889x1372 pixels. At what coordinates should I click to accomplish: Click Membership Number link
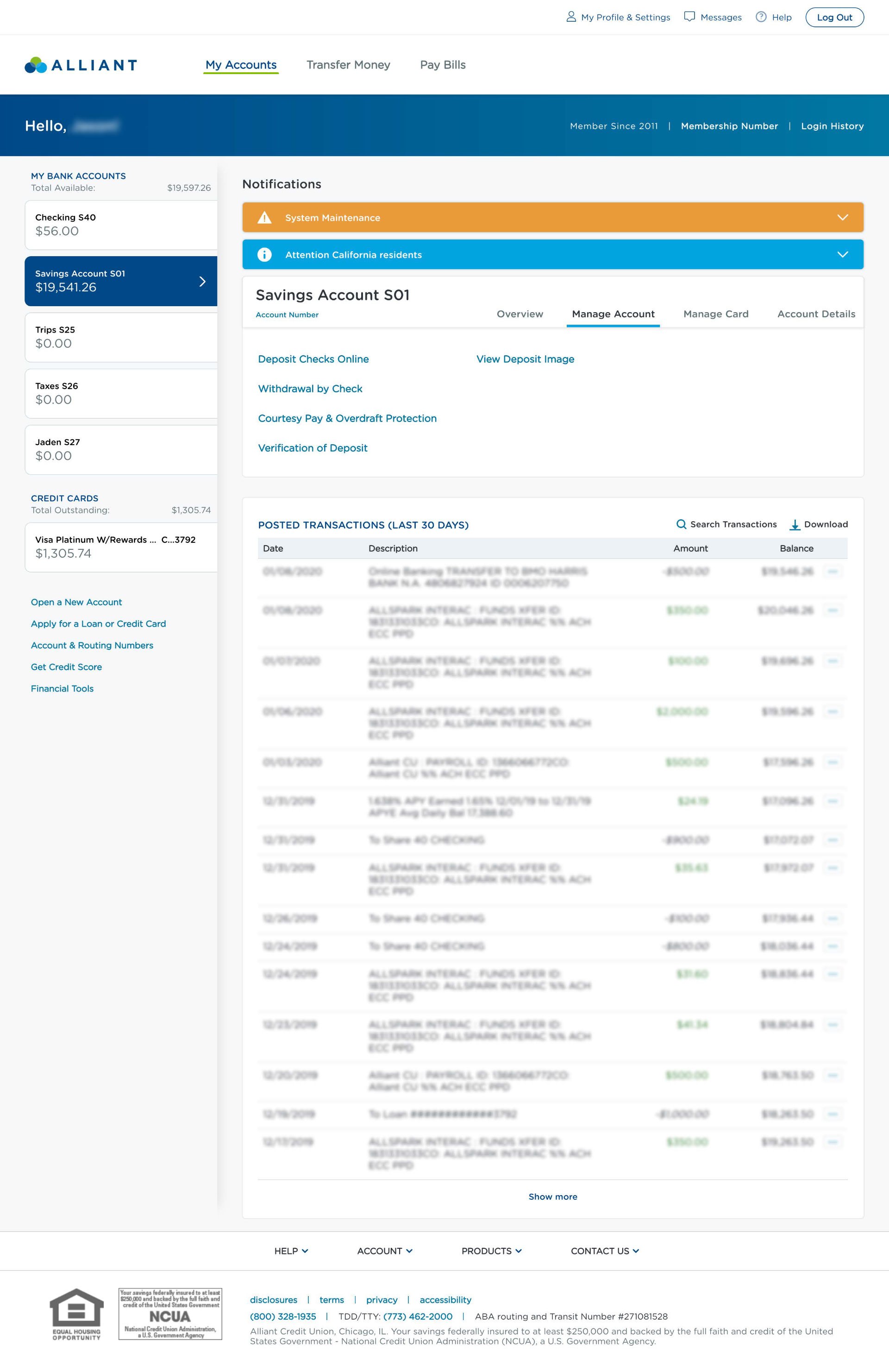[x=729, y=126]
